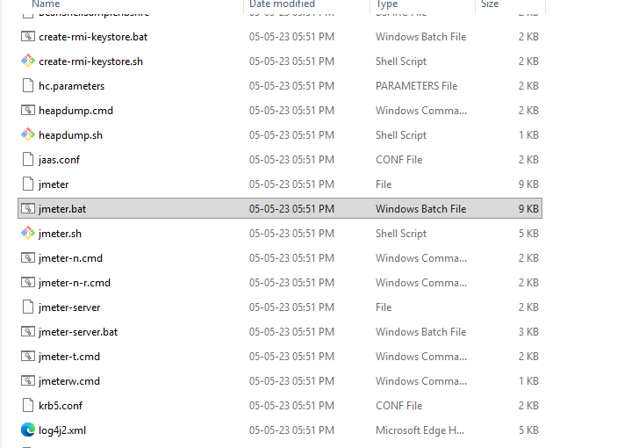Viewport: 624px width, 448px height.
Task: Click the CONF File type of jaas.conf
Action: click(x=399, y=160)
